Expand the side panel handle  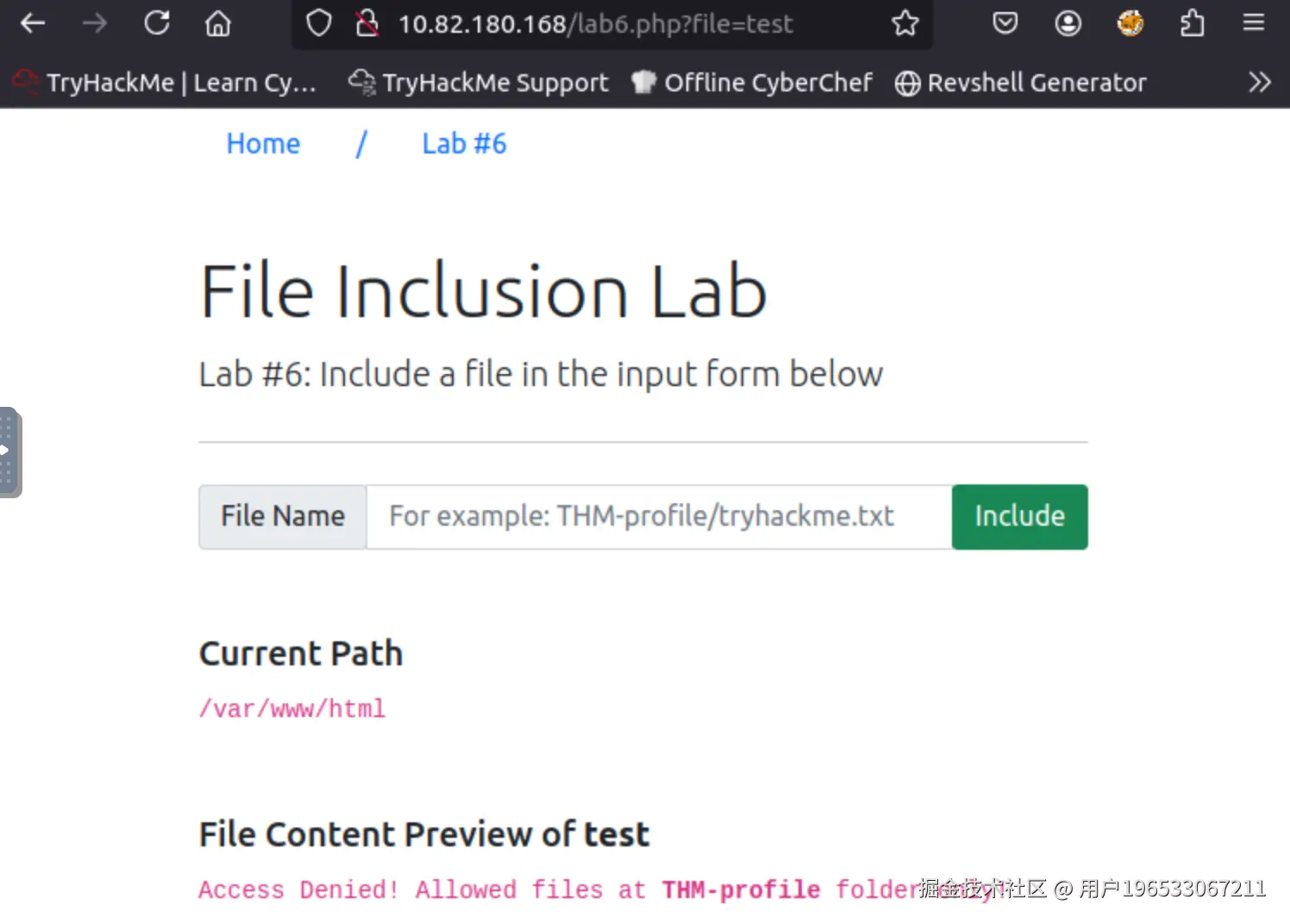pyautogui.click(x=9, y=452)
